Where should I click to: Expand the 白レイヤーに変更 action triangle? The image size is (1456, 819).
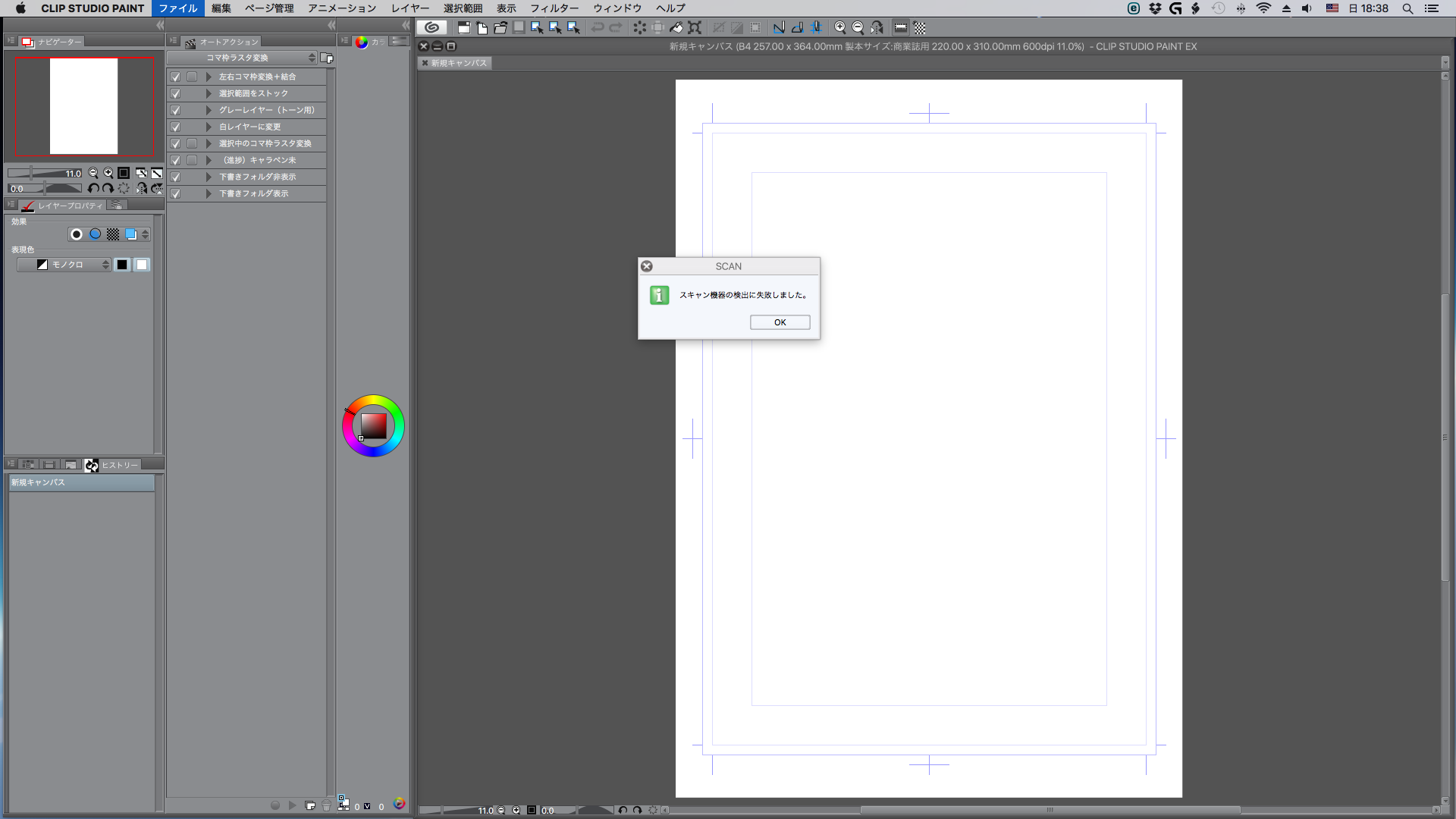point(209,127)
